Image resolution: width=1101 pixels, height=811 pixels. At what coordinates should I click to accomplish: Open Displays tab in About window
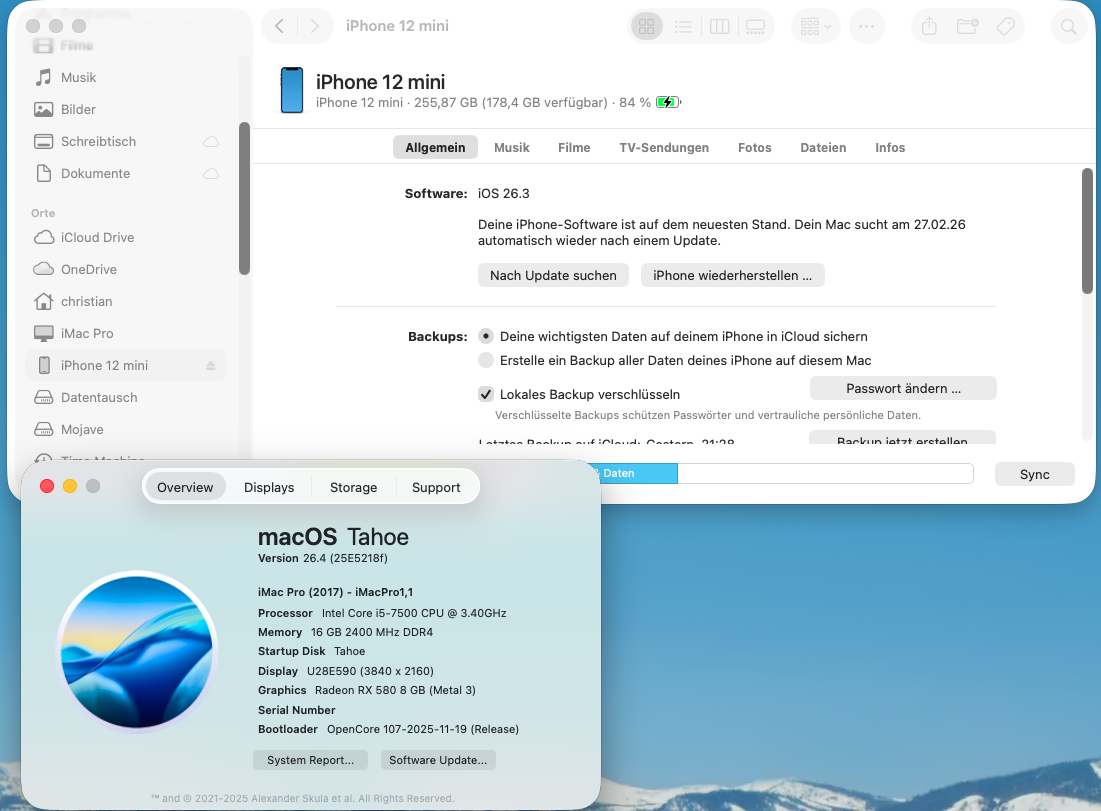click(x=269, y=487)
